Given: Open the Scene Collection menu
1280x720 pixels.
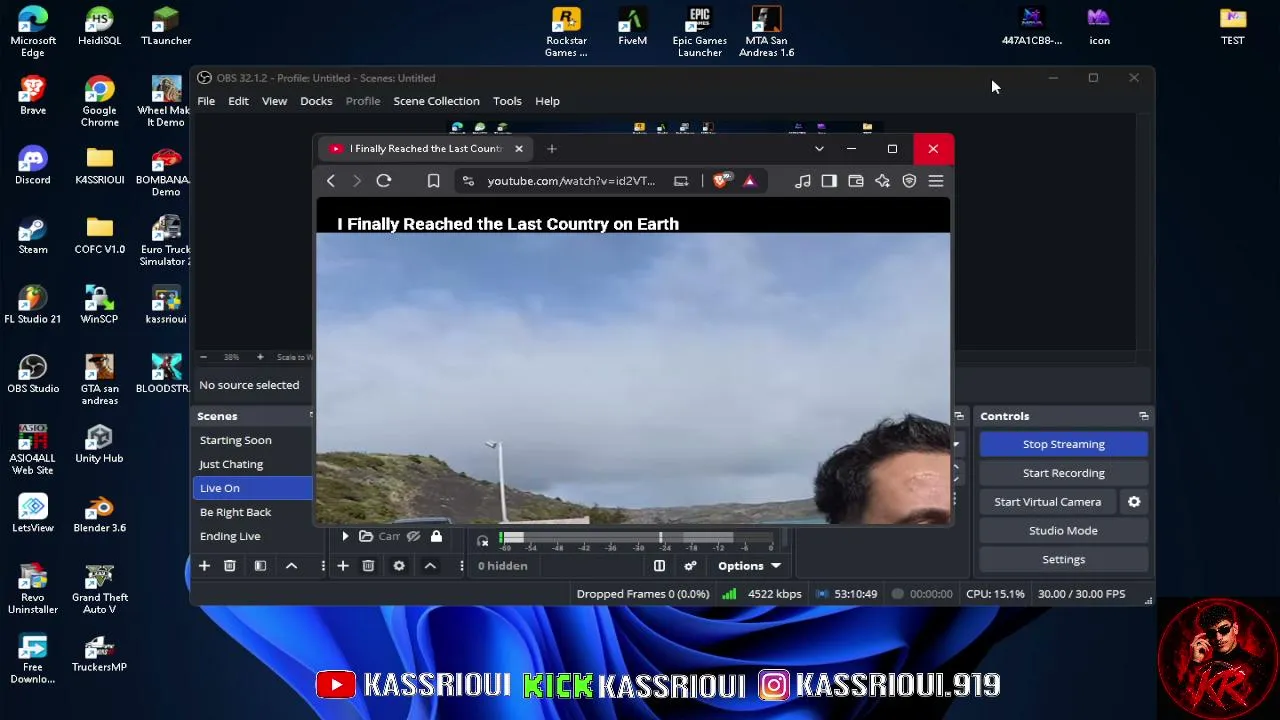Looking at the screenshot, I should (436, 101).
